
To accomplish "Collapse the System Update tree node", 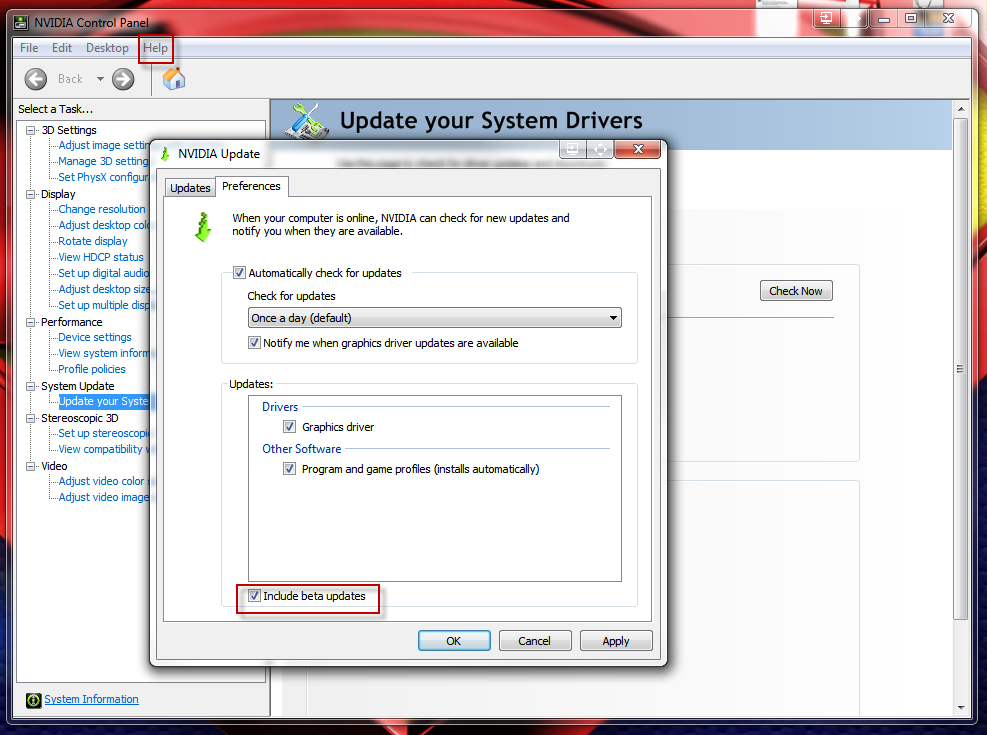I will point(30,386).
